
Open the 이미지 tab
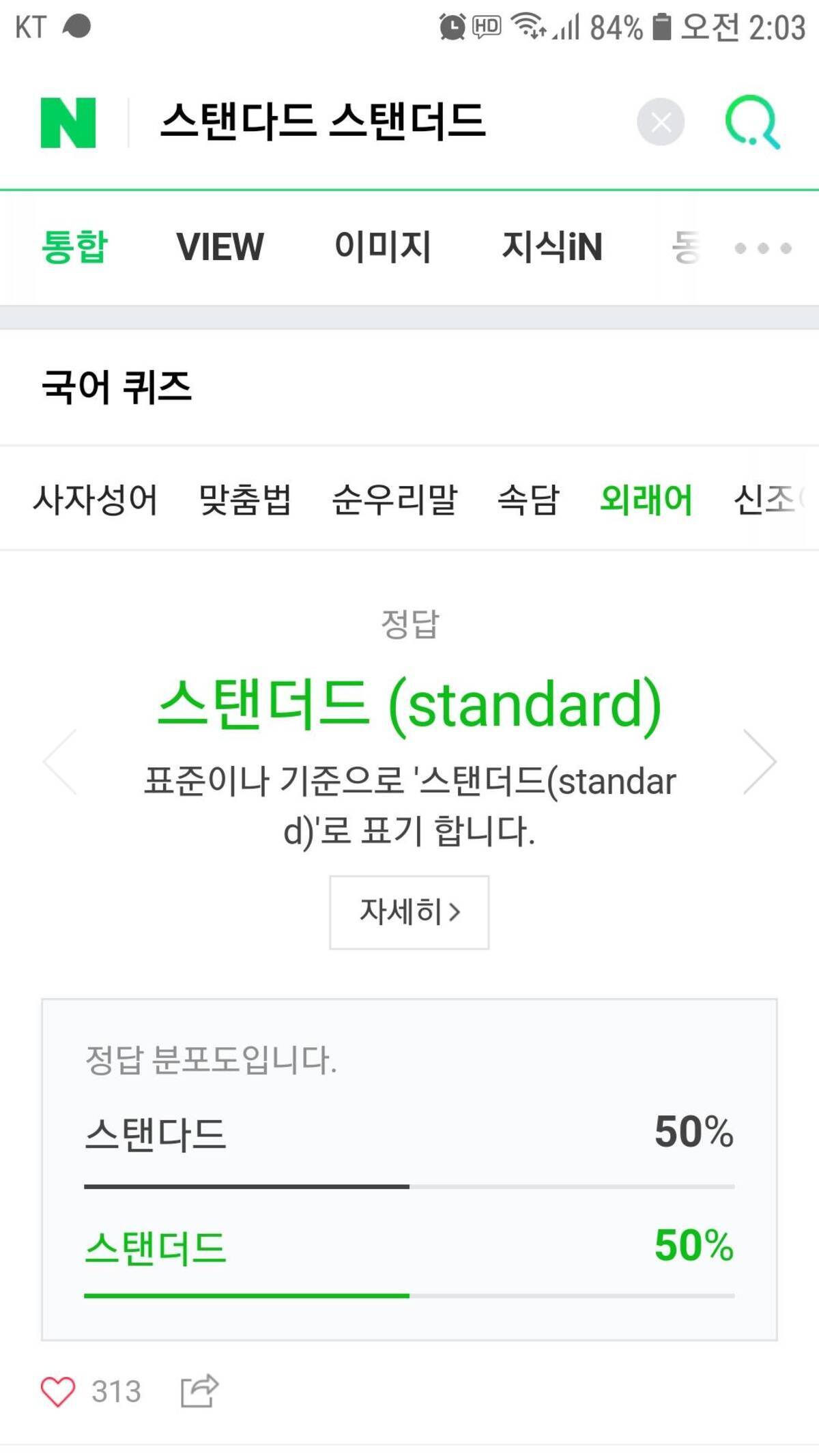tap(382, 247)
